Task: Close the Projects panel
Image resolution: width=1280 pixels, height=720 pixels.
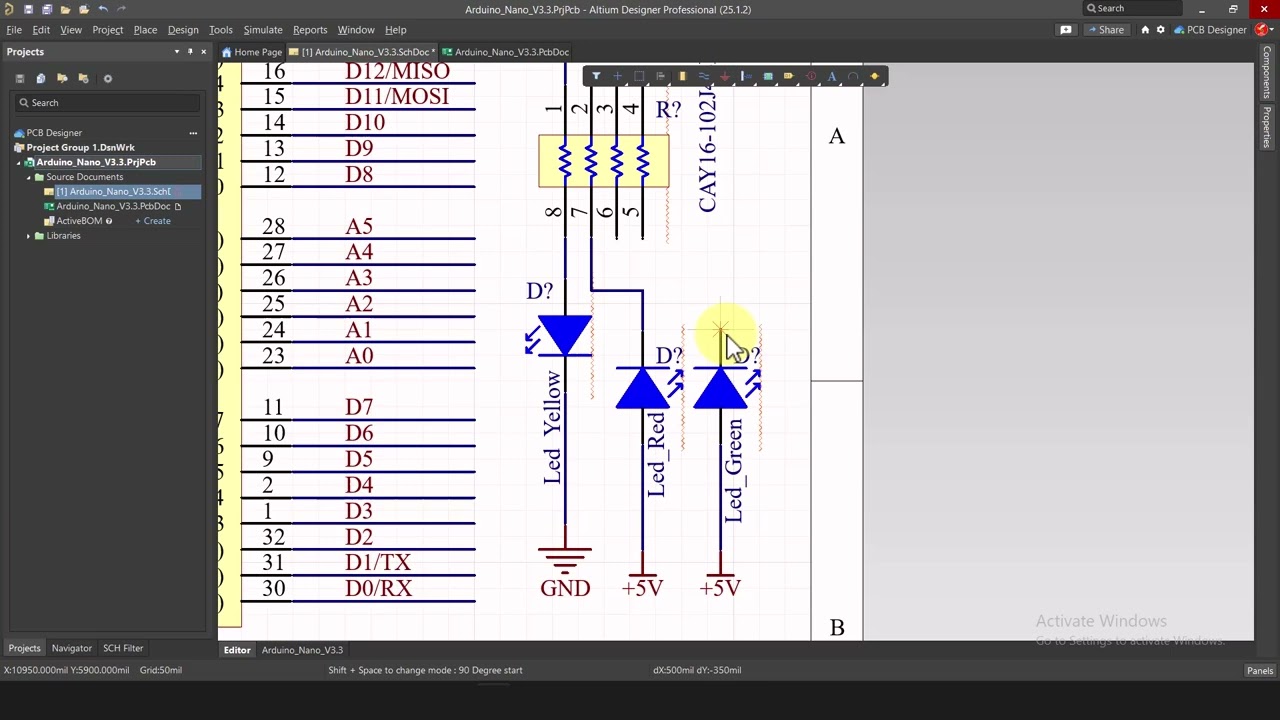Action: click(x=203, y=52)
